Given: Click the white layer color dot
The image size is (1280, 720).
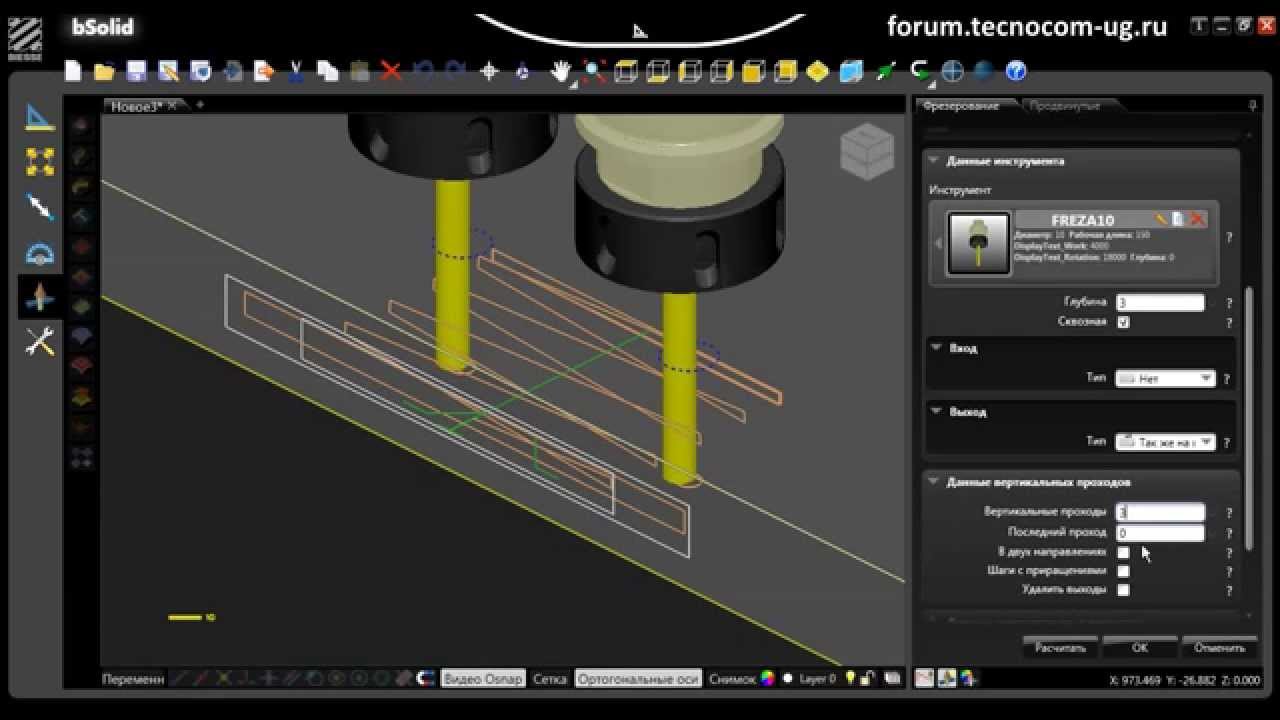Looking at the screenshot, I should pos(788,678).
